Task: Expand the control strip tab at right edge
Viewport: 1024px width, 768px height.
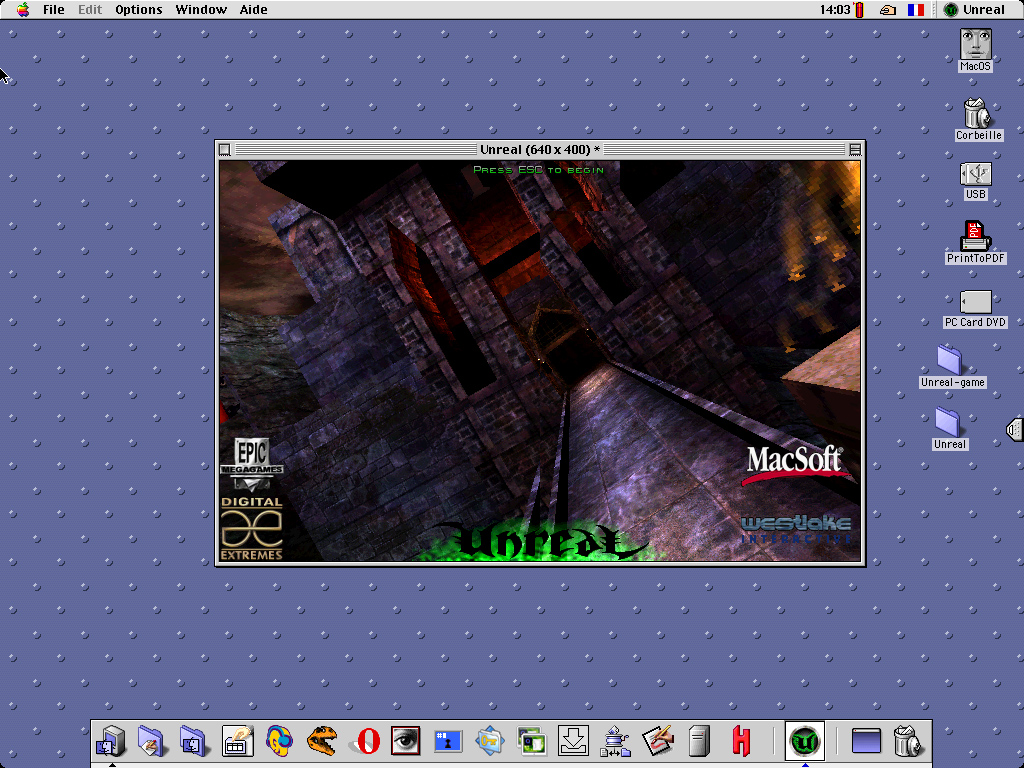Action: tap(1015, 429)
